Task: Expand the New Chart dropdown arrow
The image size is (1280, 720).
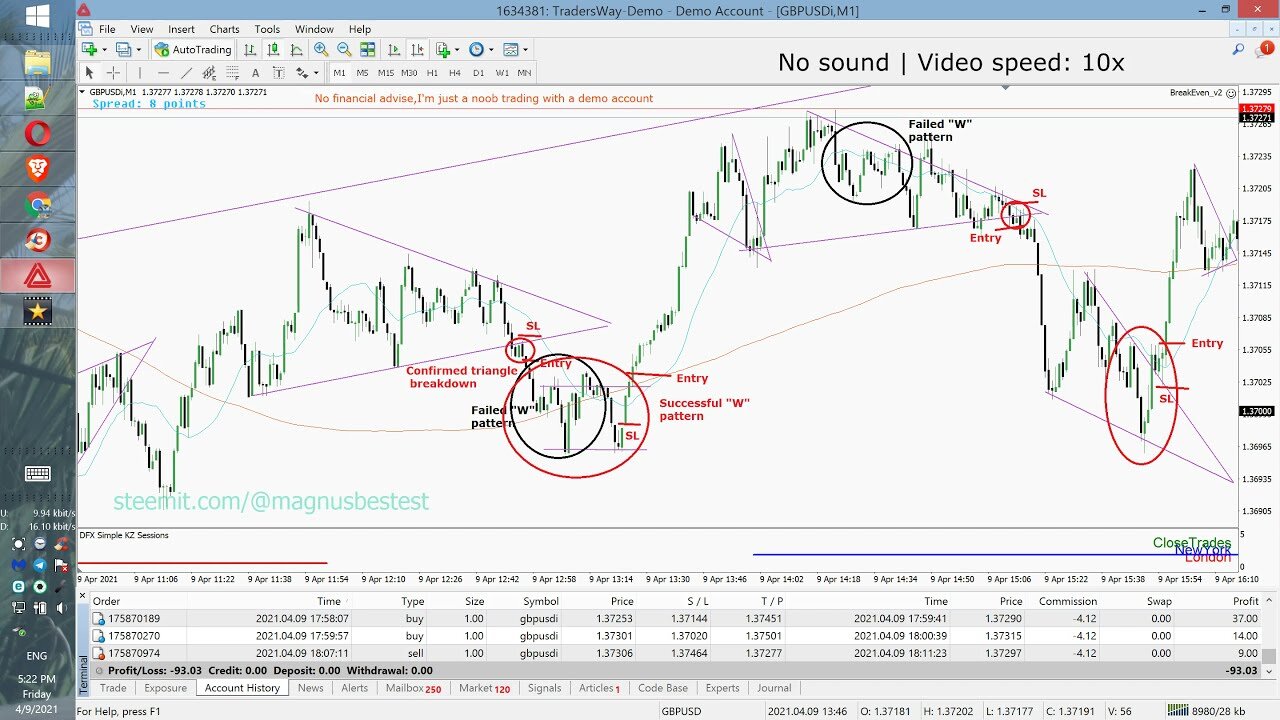Action: coord(104,50)
